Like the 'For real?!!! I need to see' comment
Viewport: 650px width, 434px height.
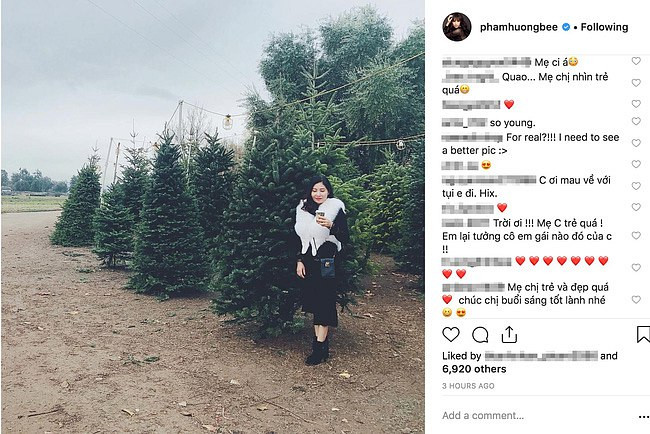pyautogui.click(x=636, y=143)
